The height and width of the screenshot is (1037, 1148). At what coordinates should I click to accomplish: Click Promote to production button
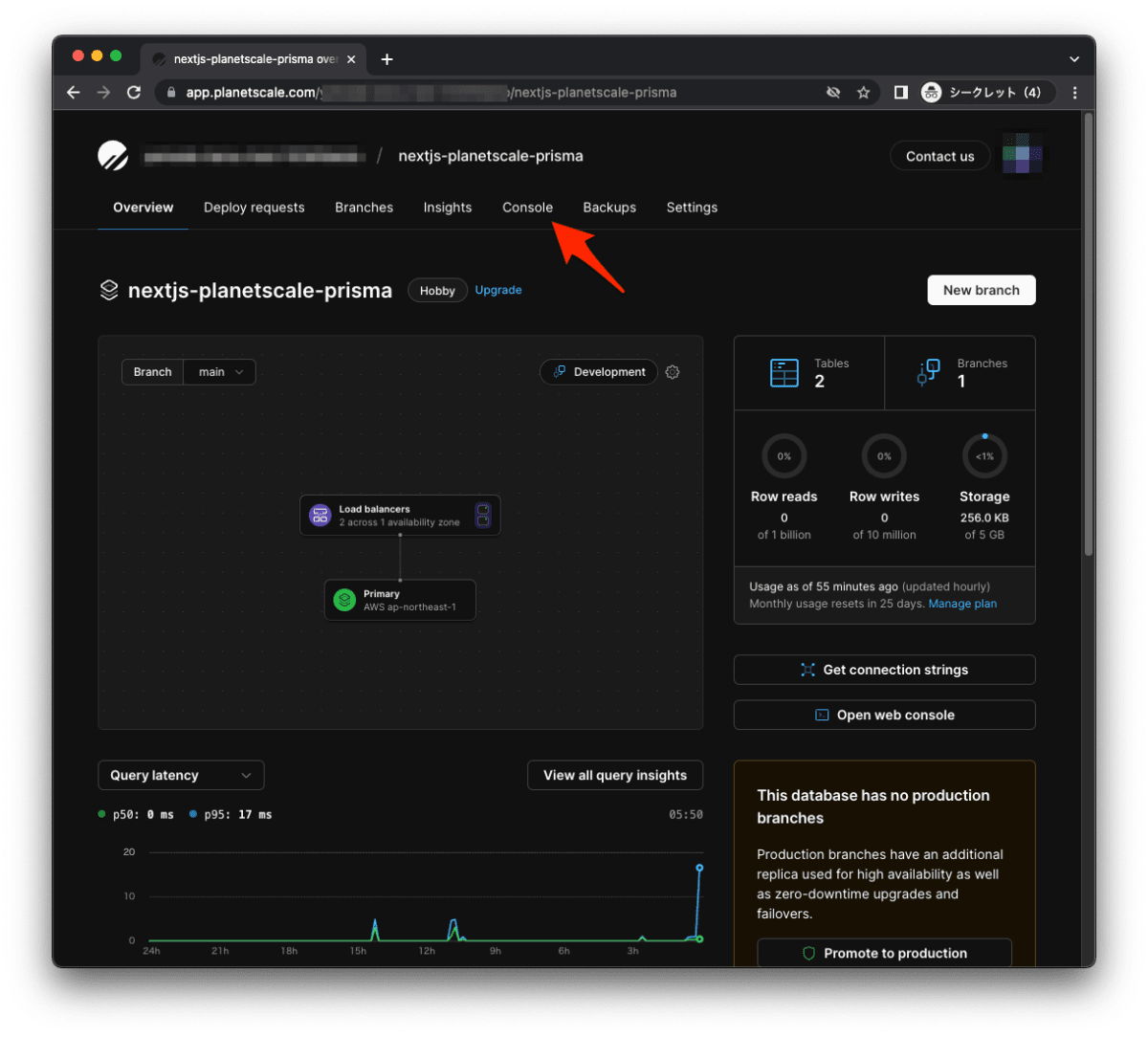click(884, 953)
